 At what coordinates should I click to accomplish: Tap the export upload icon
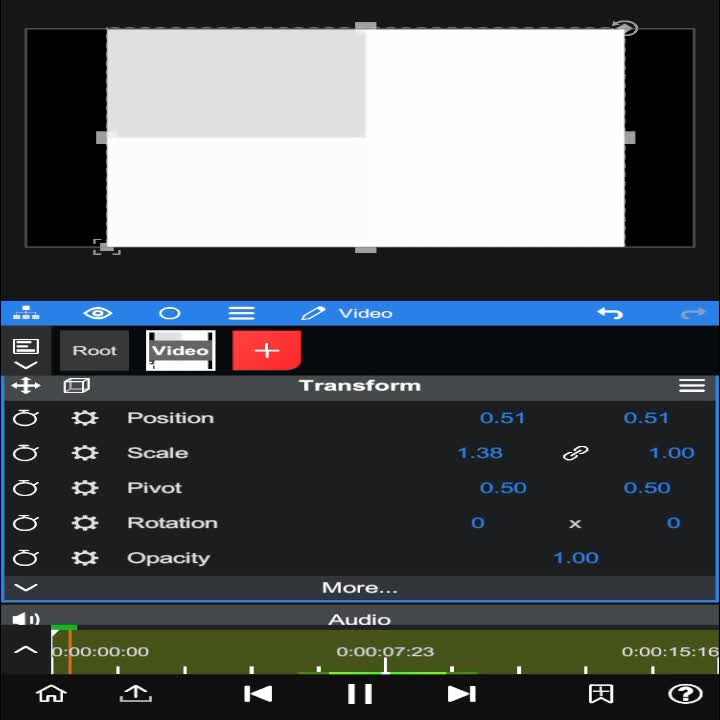tap(135, 693)
